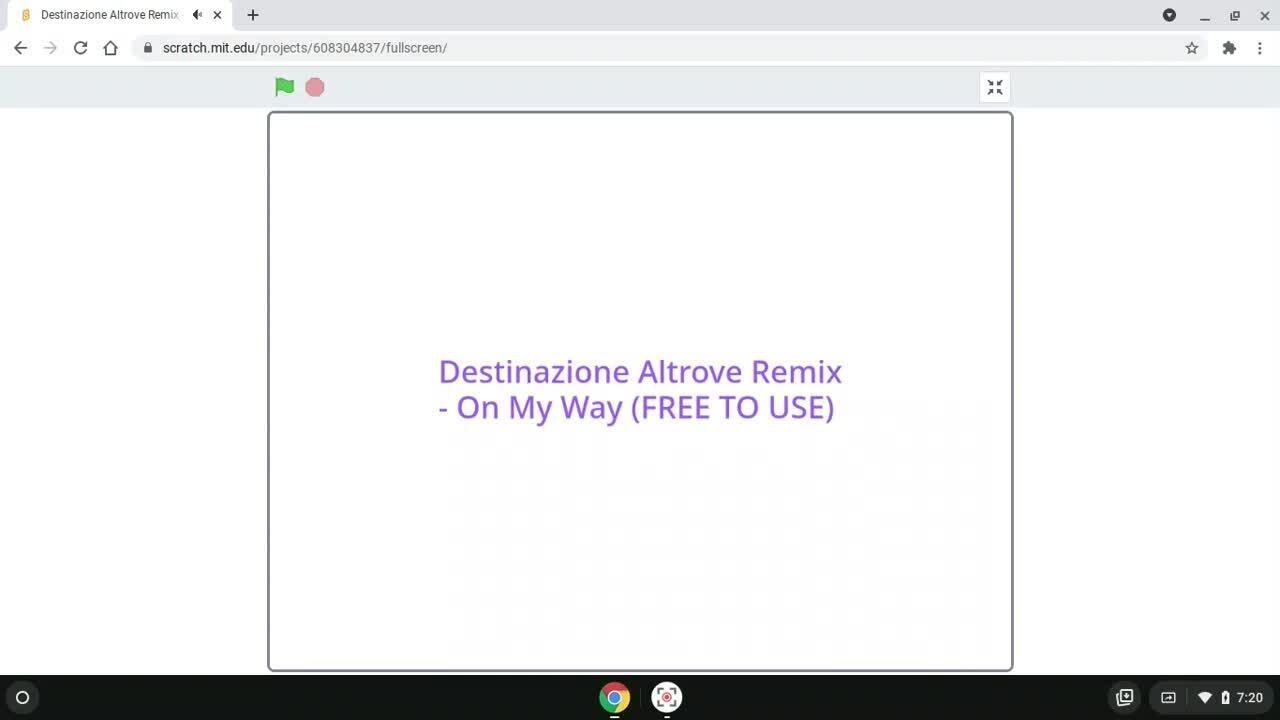
Task: Open Chrome from the shelf
Action: [614, 697]
